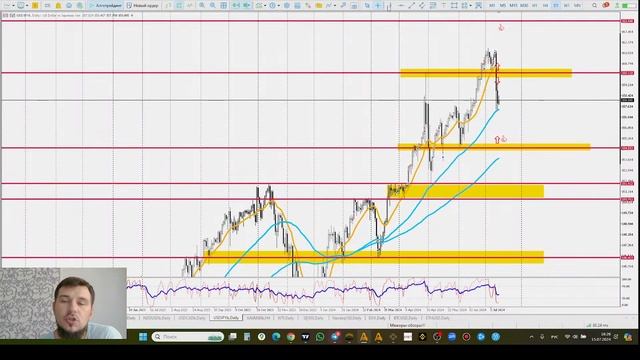Expand the profiles dropdown arrow
The image size is (640, 360).
27,6
